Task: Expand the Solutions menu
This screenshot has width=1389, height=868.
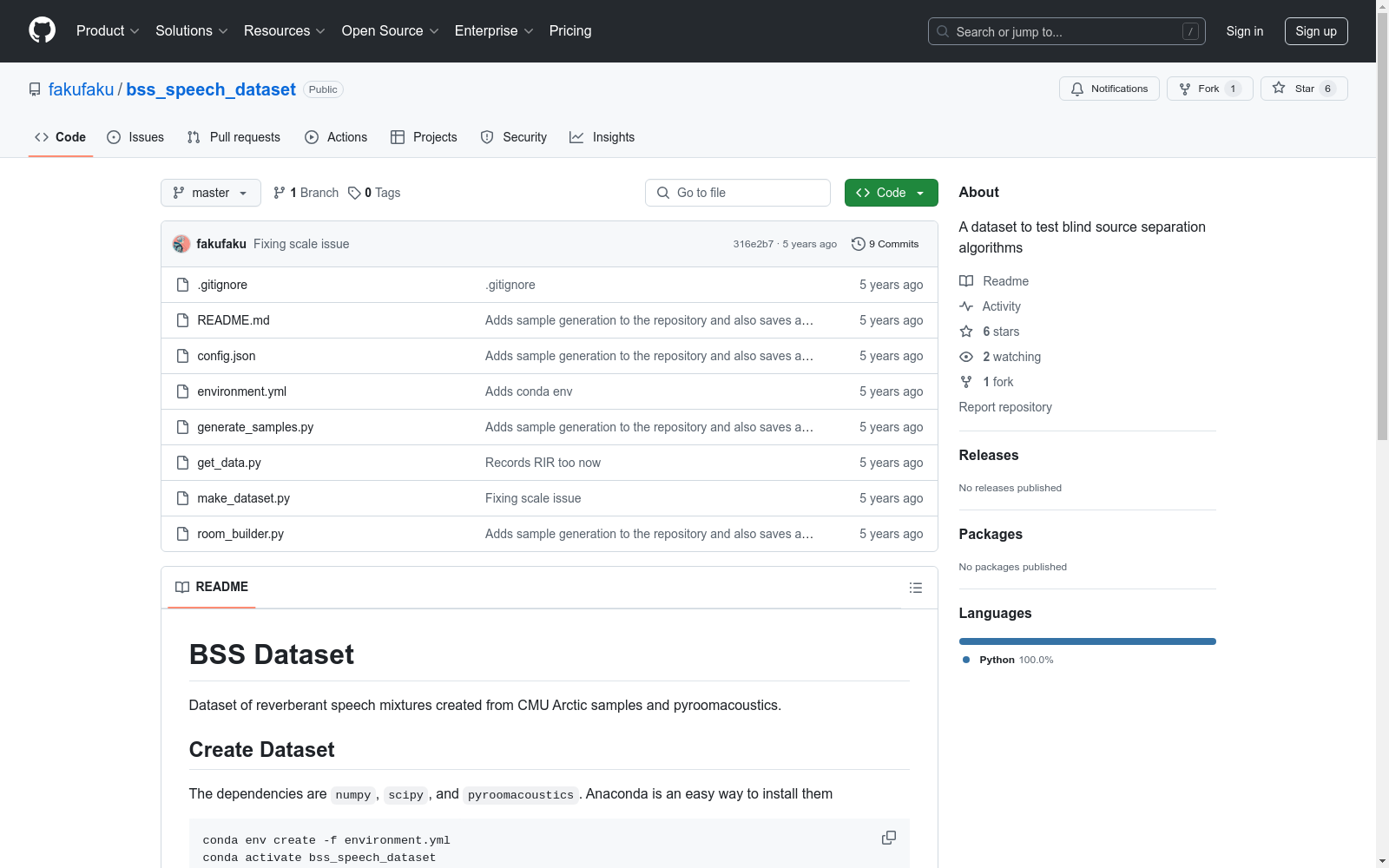Action: point(192,30)
